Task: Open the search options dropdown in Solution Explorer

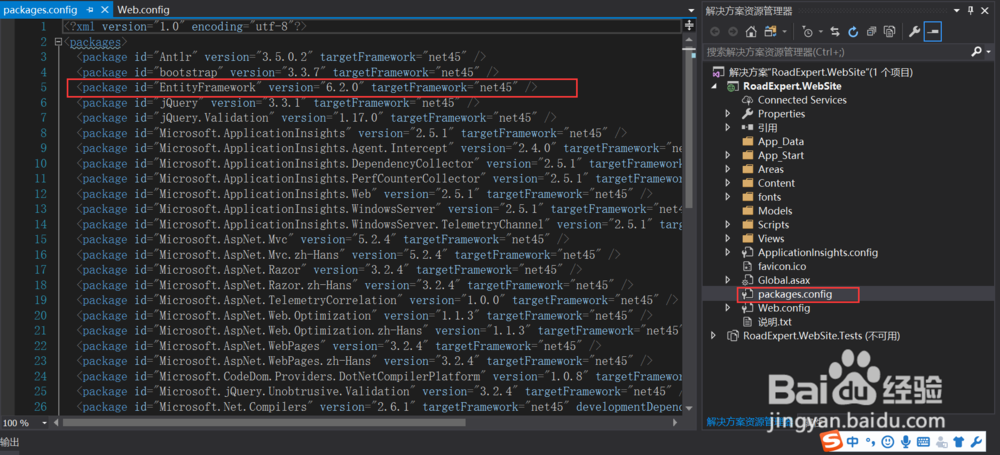Action: coord(988,52)
